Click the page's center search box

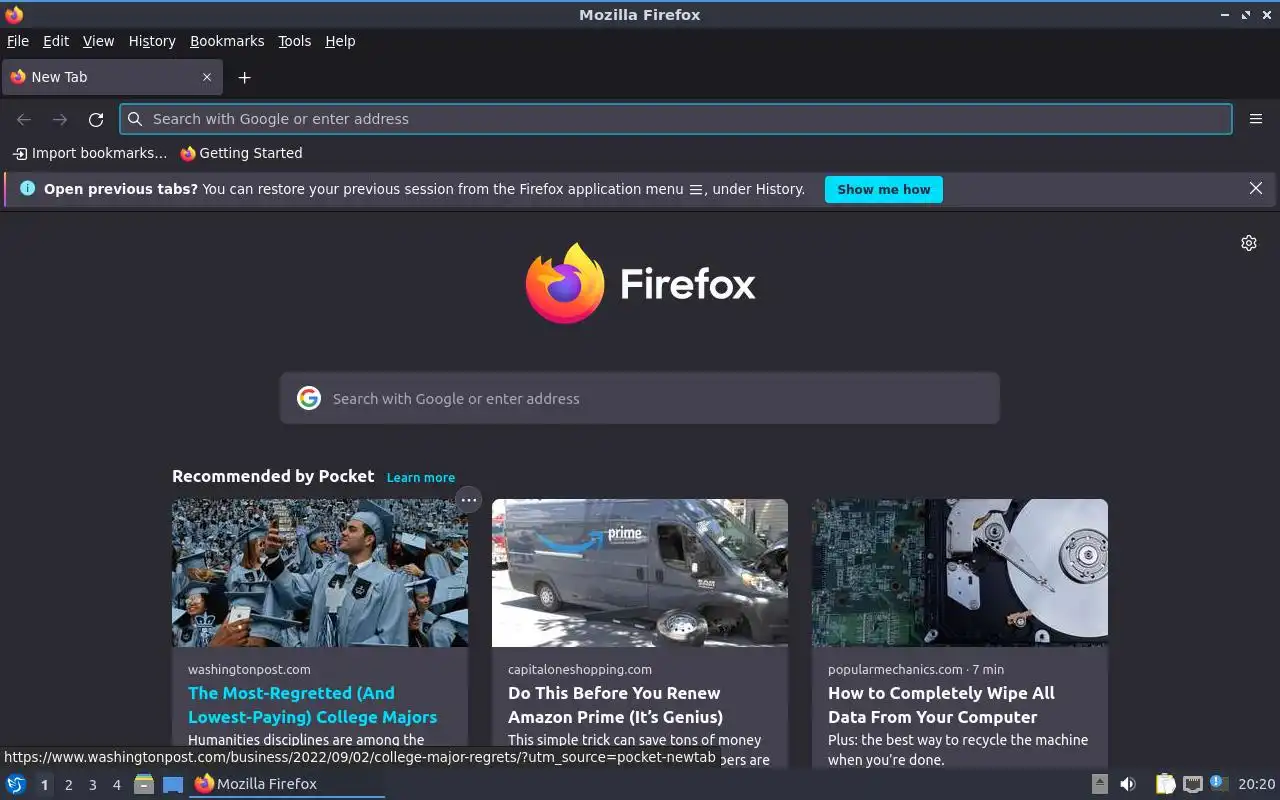pyautogui.click(x=640, y=398)
